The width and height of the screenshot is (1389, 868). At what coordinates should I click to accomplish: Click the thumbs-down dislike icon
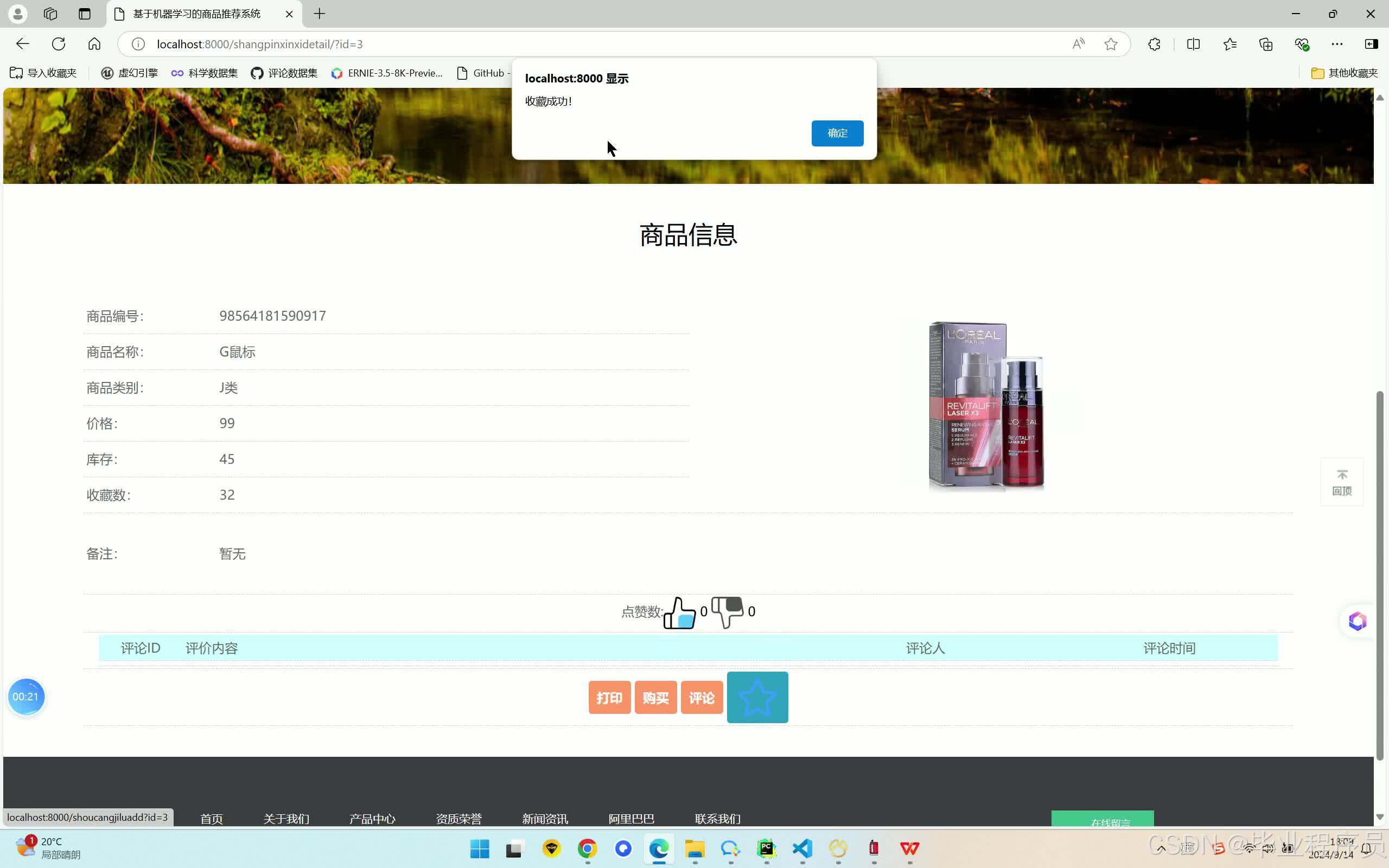pyautogui.click(x=727, y=612)
